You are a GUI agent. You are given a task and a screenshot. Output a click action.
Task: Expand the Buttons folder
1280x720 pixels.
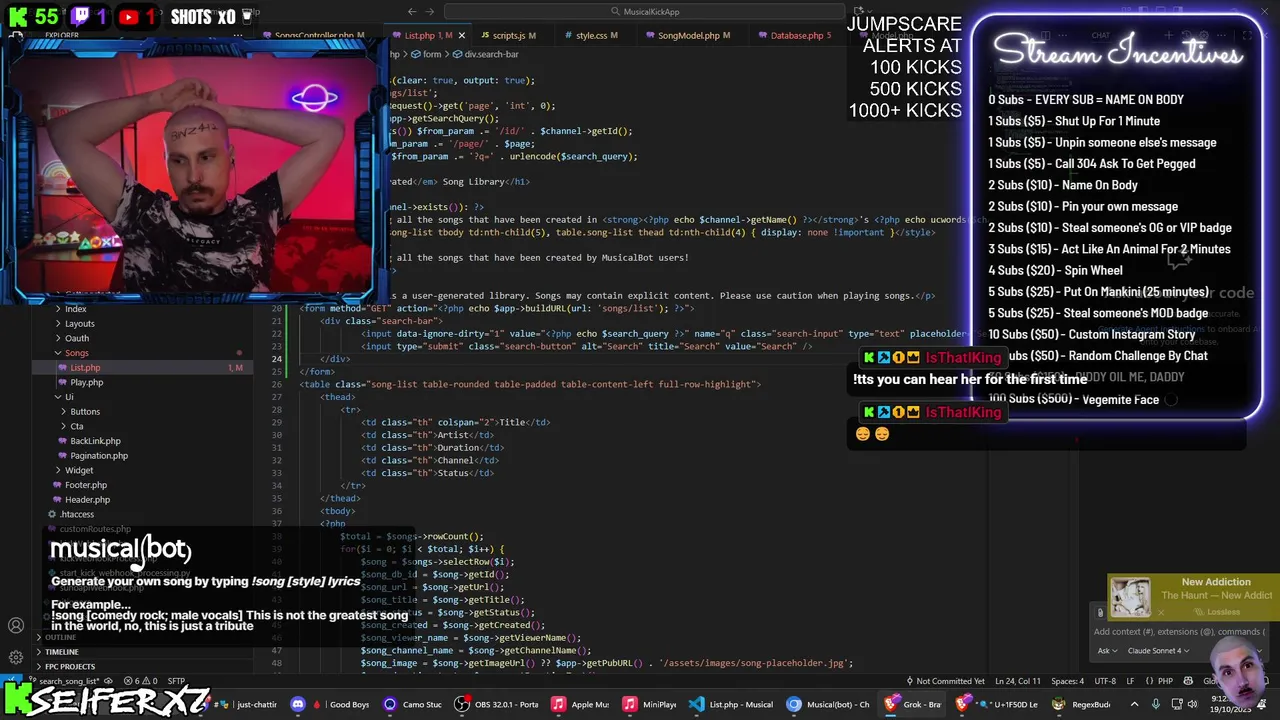point(85,412)
